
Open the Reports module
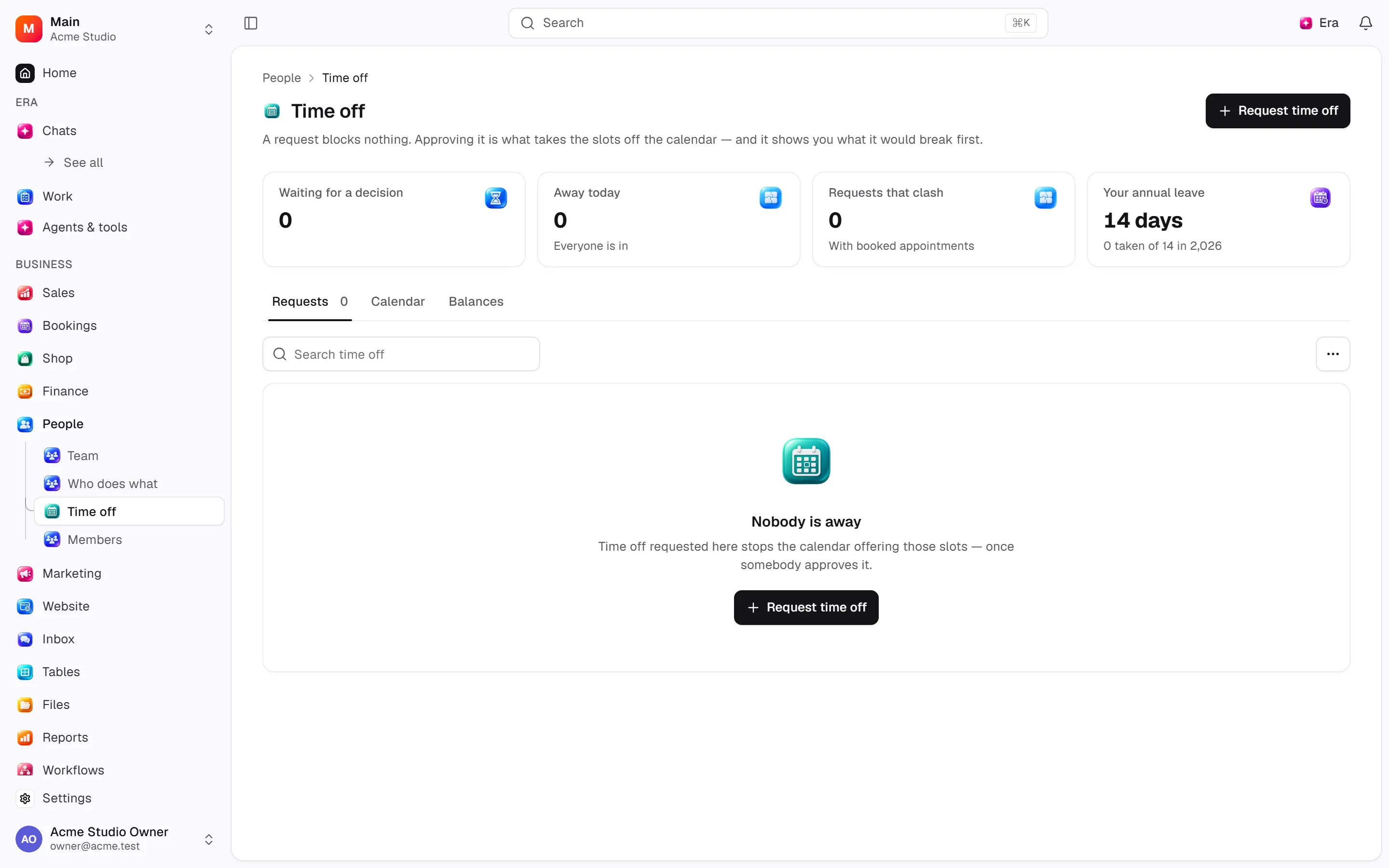pyautogui.click(x=65, y=737)
